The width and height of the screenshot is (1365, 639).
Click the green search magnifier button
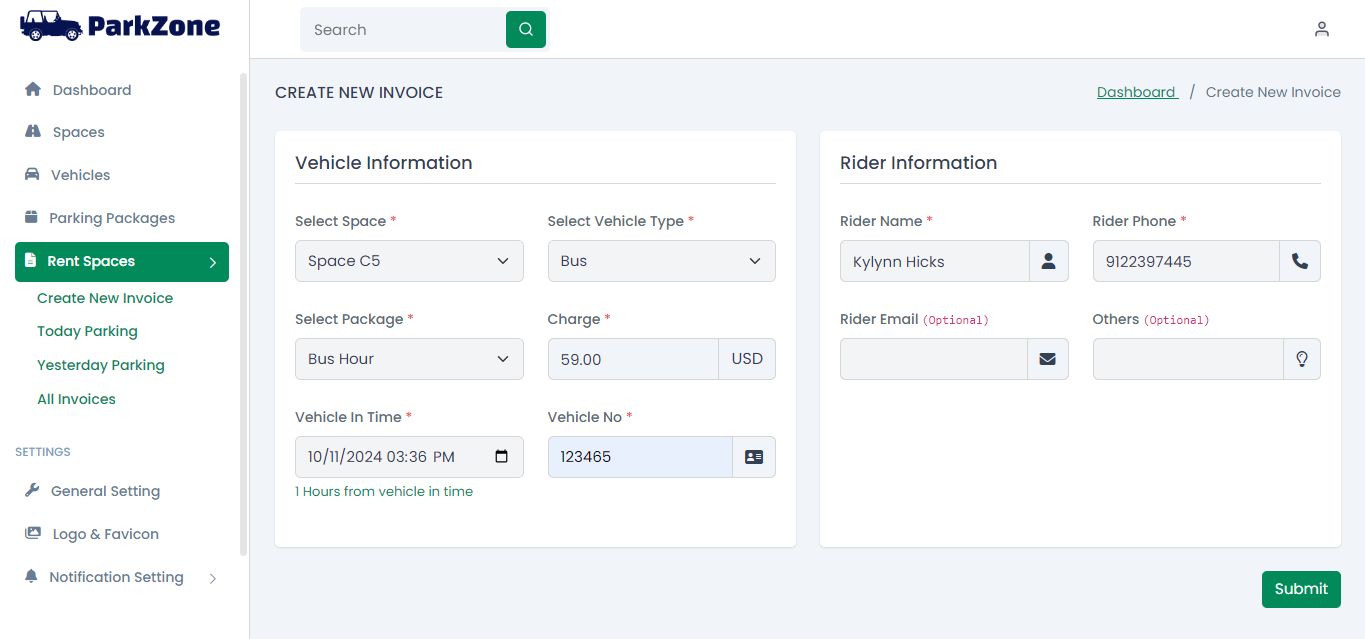[526, 30]
